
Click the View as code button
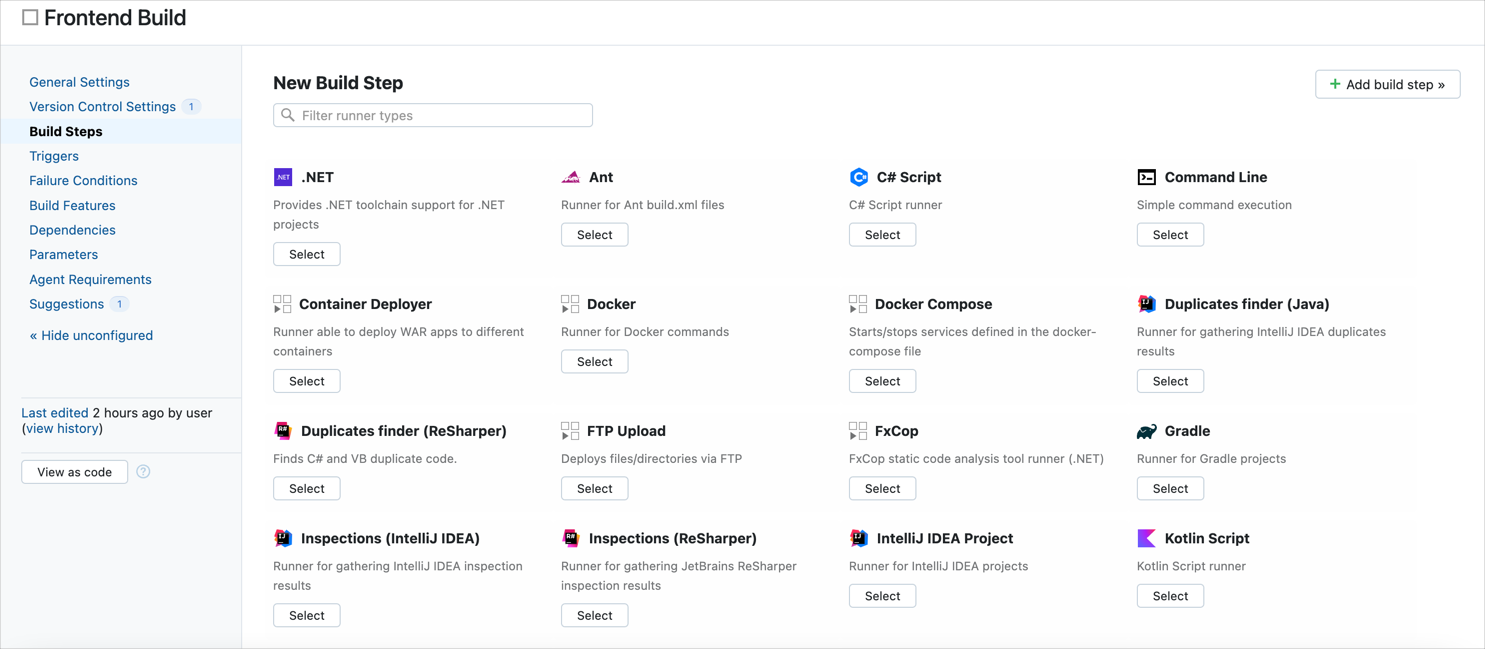pyautogui.click(x=74, y=471)
